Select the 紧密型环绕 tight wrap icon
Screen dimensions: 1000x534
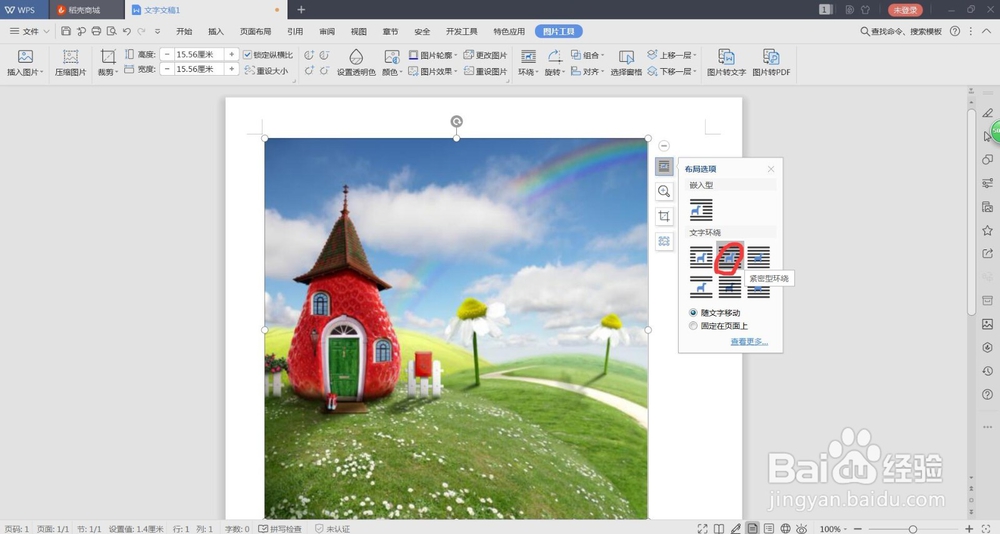(730, 257)
